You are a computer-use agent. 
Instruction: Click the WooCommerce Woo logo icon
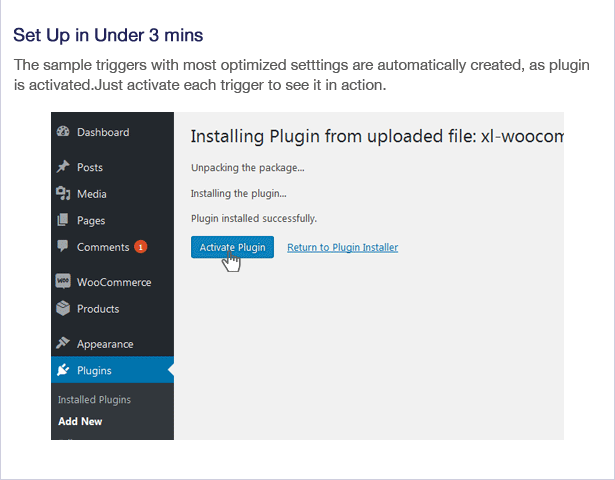(63, 281)
